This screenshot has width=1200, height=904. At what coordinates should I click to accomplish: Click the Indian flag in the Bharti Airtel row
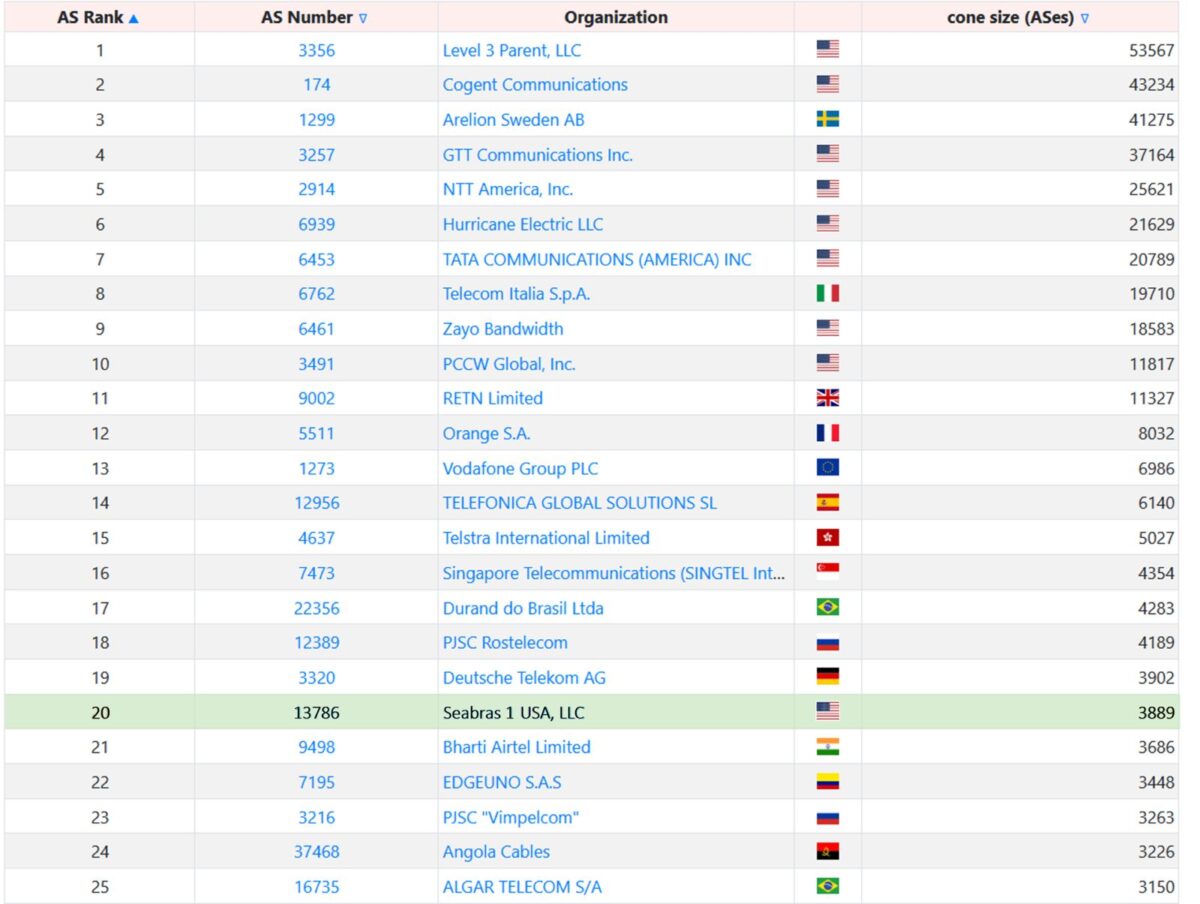point(828,747)
